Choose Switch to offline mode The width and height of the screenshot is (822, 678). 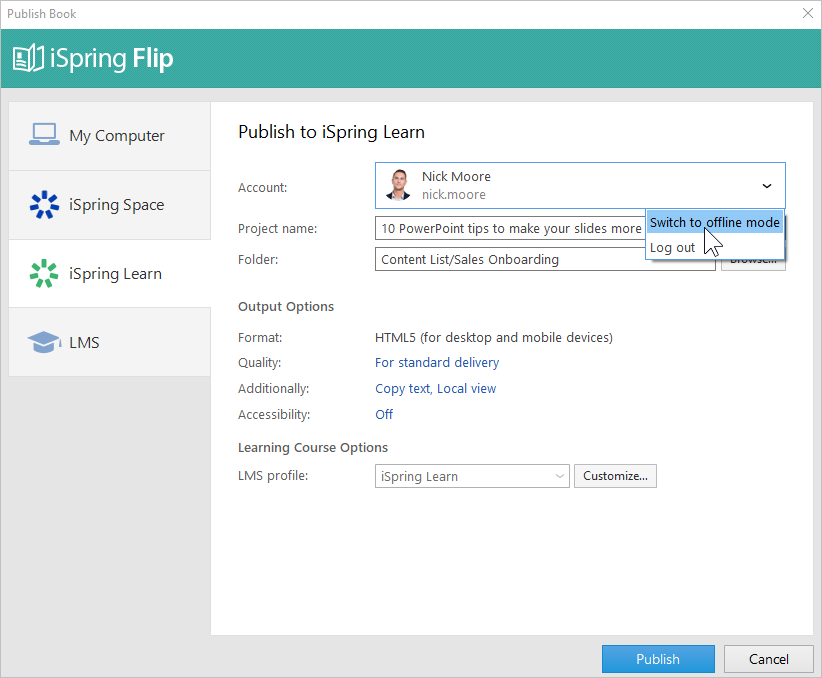[715, 222]
